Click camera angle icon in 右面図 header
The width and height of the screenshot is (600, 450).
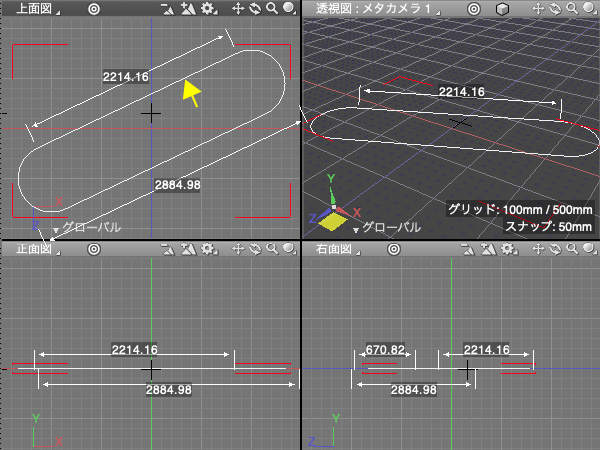(467, 249)
